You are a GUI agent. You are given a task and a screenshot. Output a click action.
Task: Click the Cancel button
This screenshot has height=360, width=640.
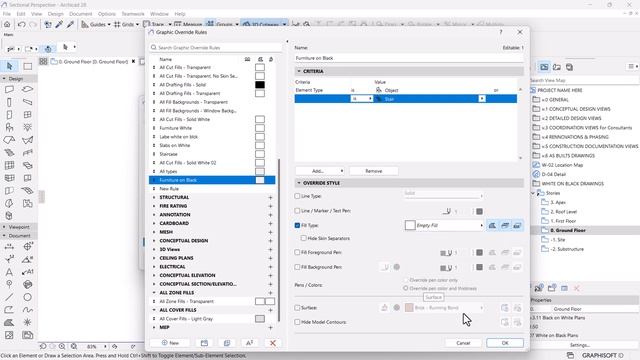pos(463,343)
